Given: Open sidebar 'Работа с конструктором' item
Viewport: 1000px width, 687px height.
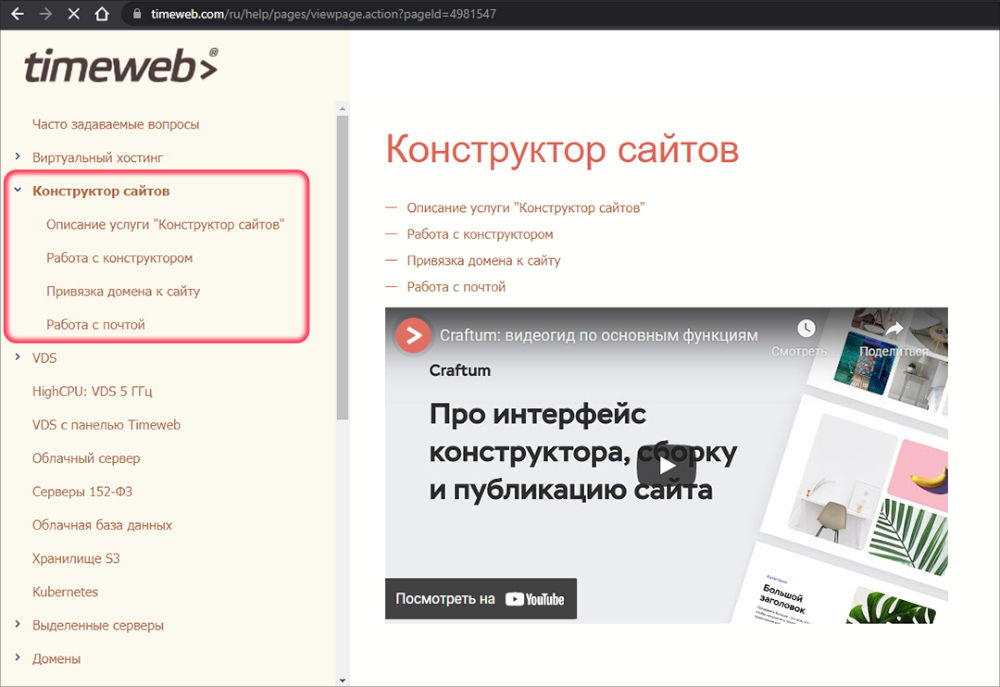Looking at the screenshot, I should (119, 258).
